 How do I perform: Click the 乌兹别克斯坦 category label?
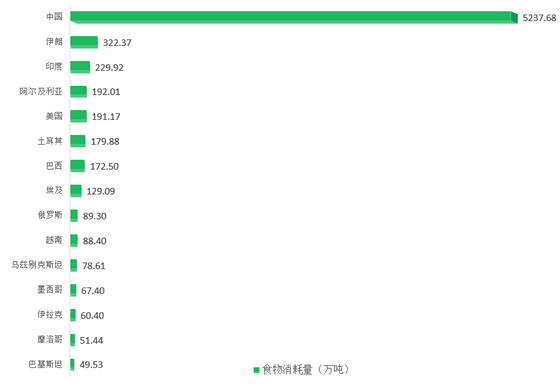coord(37,265)
